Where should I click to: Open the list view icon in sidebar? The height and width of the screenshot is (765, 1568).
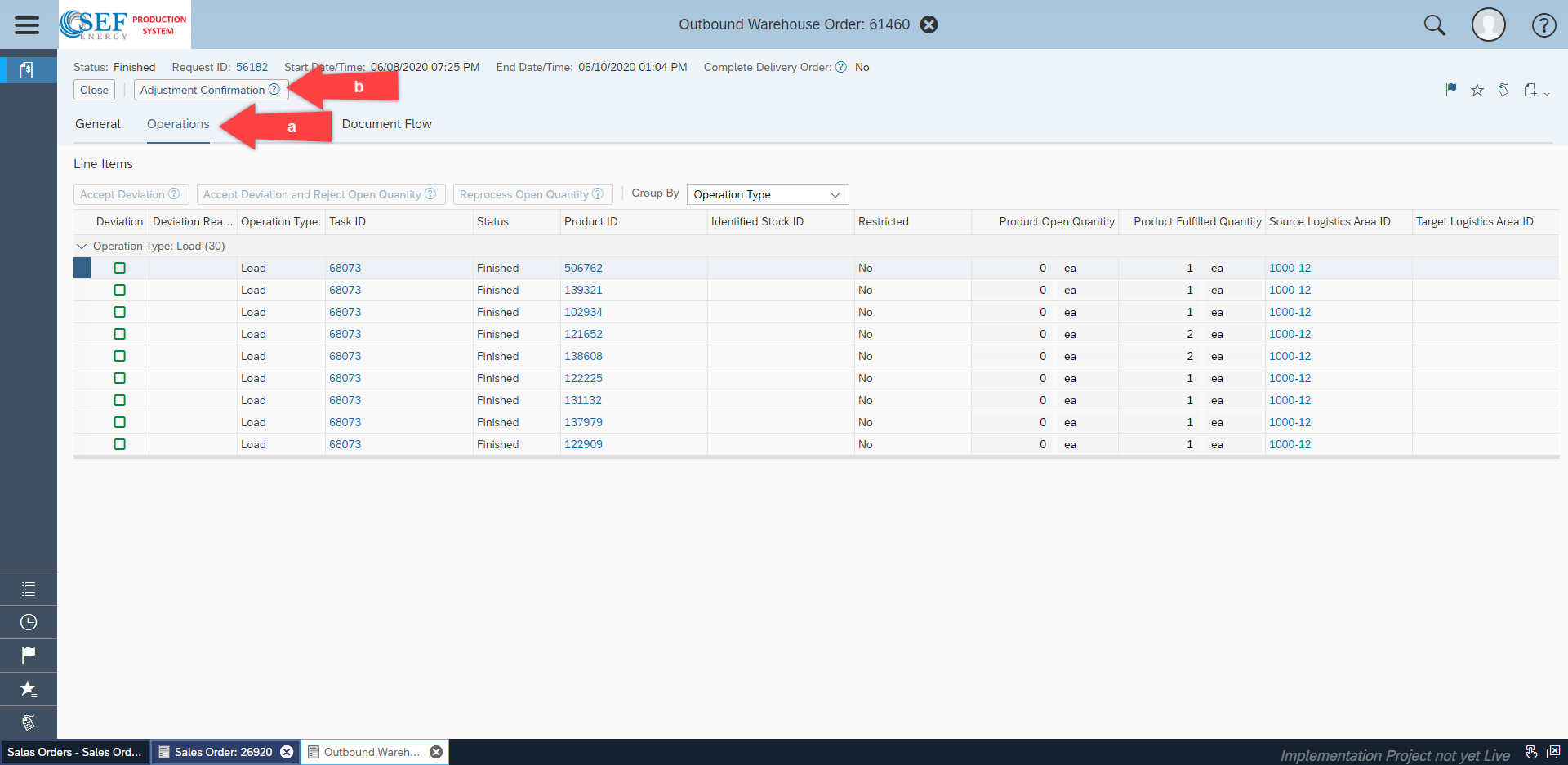coord(29,589)
